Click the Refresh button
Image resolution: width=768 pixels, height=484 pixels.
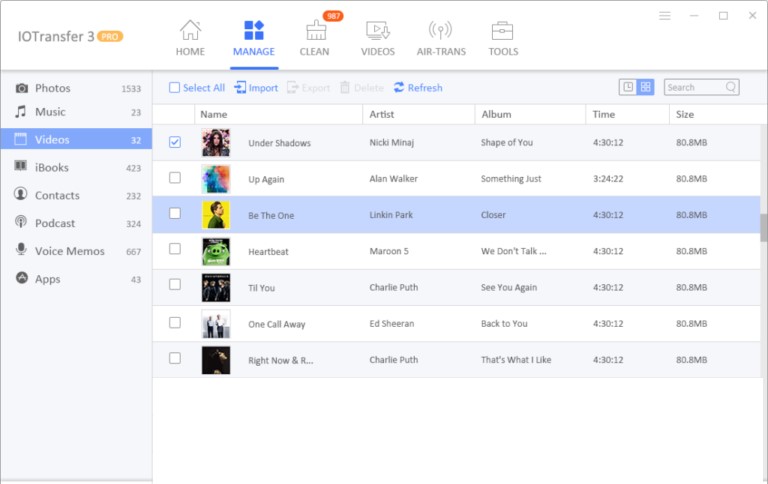(x=418, y=88)
